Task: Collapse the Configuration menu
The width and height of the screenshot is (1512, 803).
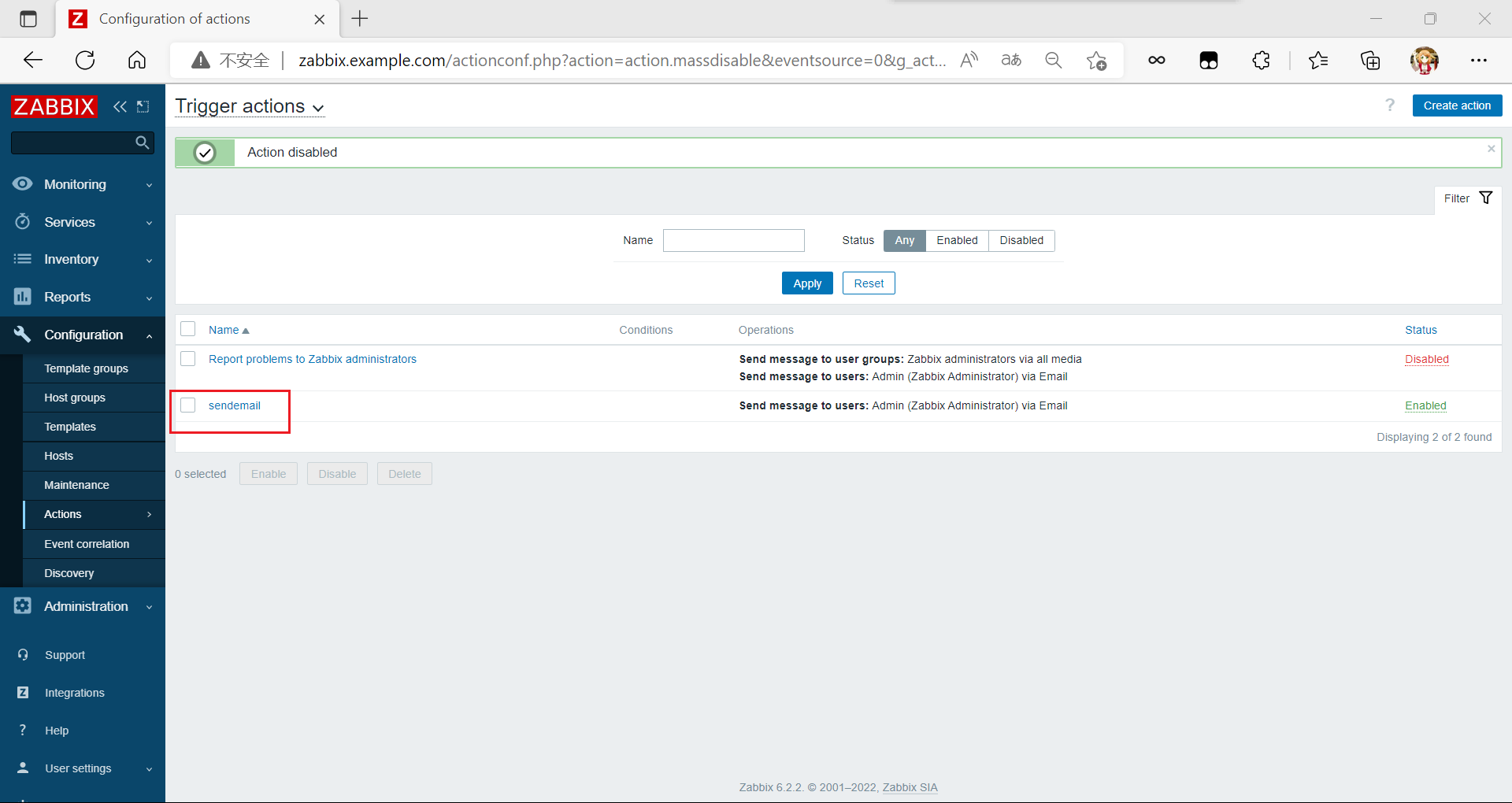Action: 149,335
